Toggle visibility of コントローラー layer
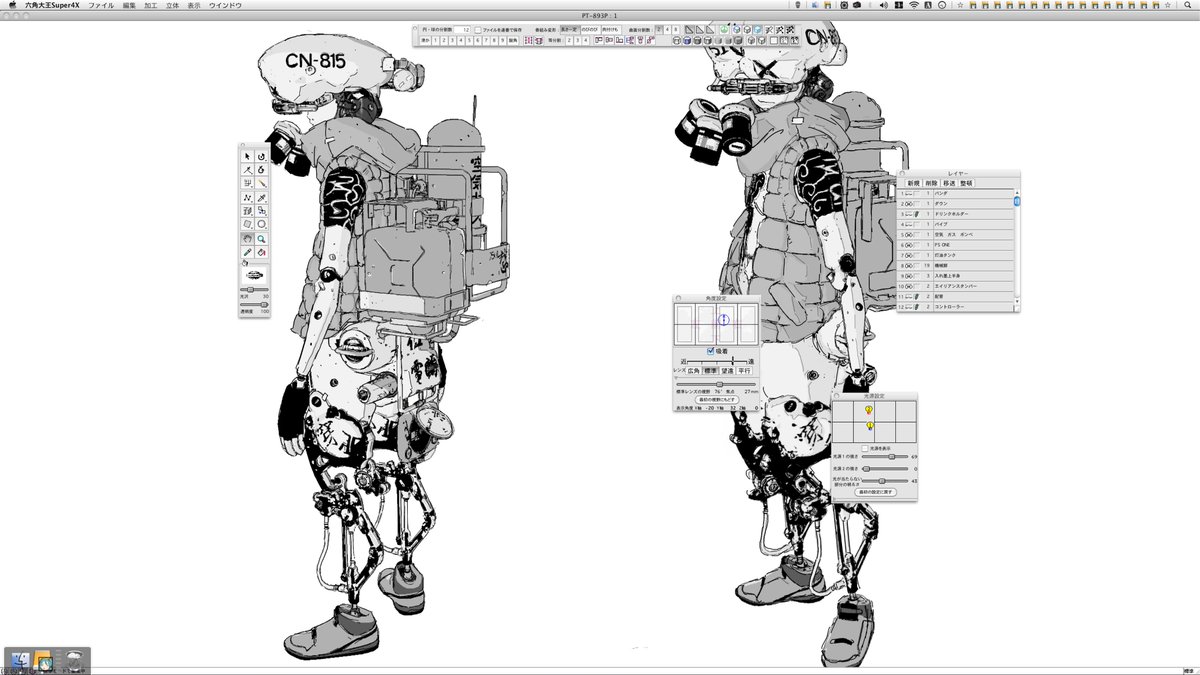1200x675 pixels. click(910, 308)
